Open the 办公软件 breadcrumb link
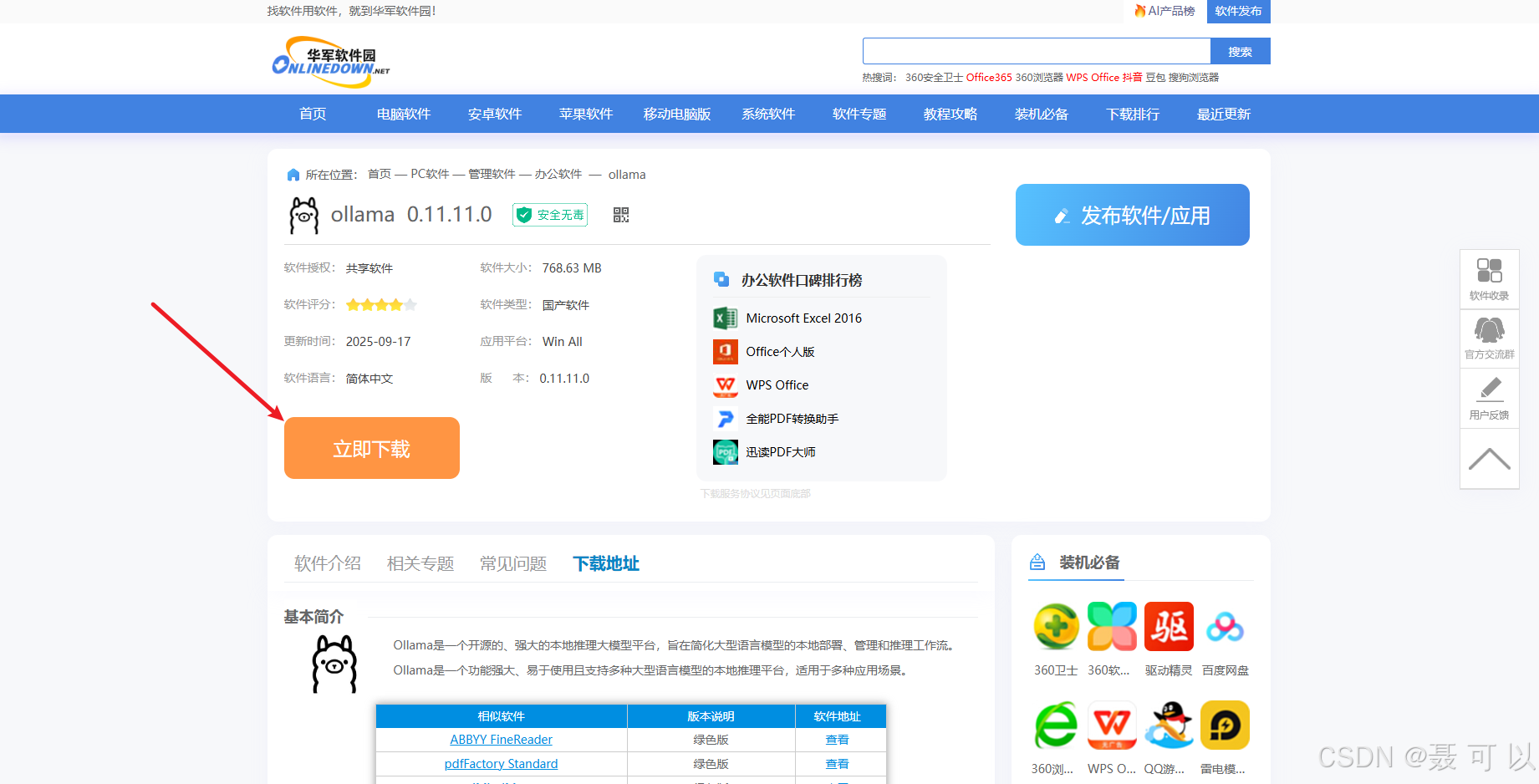The image size is (1539, 784). (x=558, y=174)
